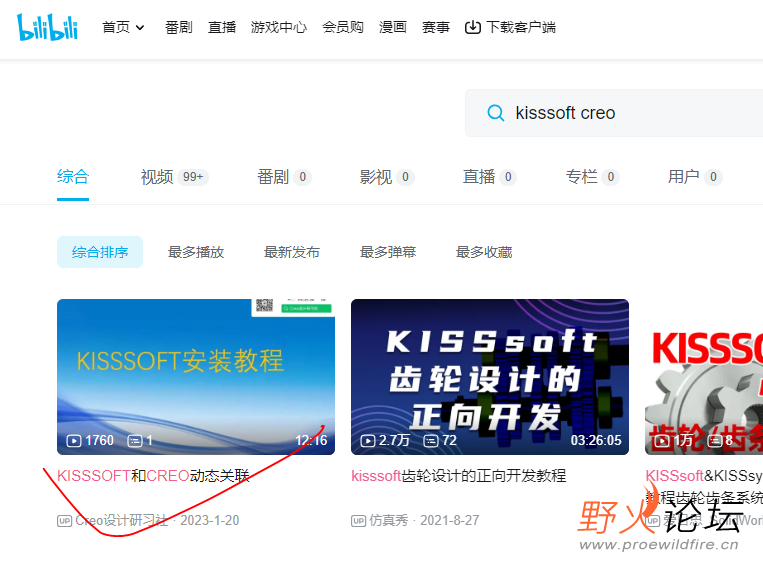Click the 03:26:05 duration label
Viewport: 763px width, 561px height.
point(596,440)
